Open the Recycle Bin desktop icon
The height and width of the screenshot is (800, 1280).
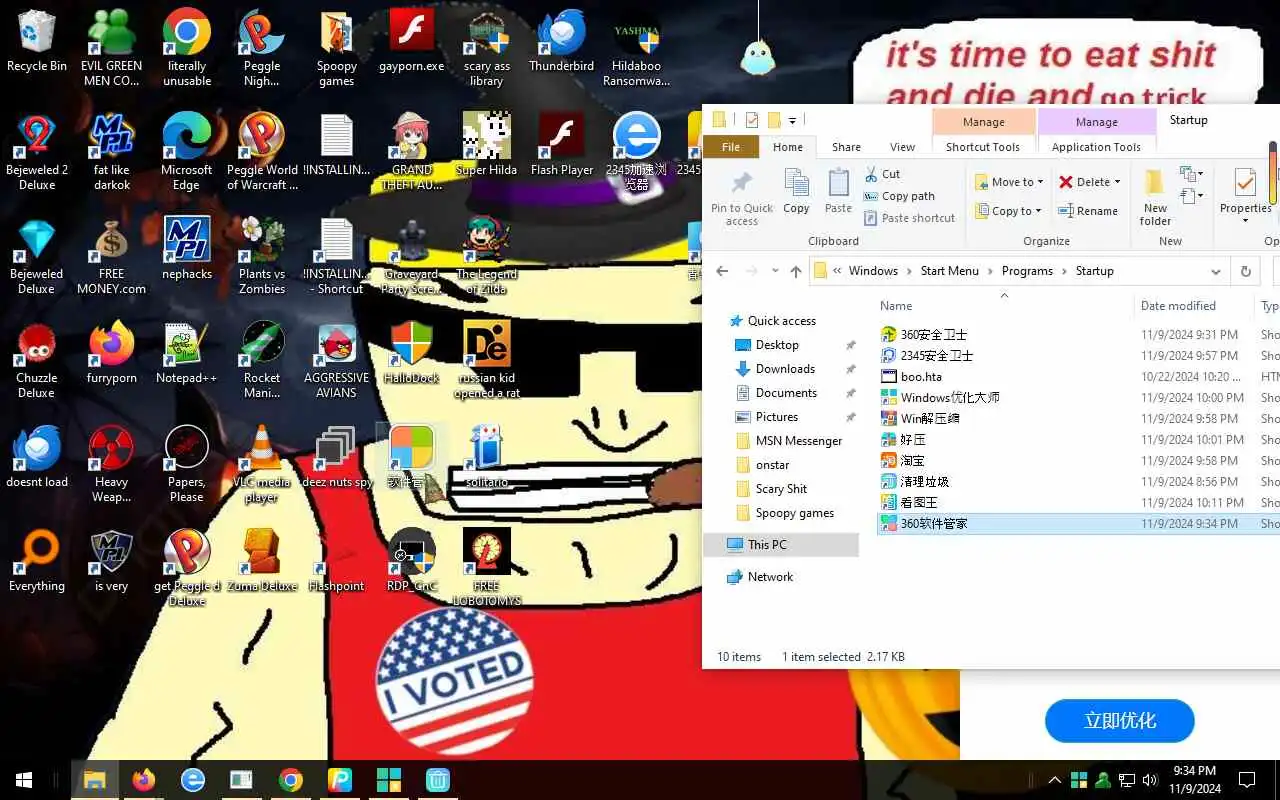point(37,42)
